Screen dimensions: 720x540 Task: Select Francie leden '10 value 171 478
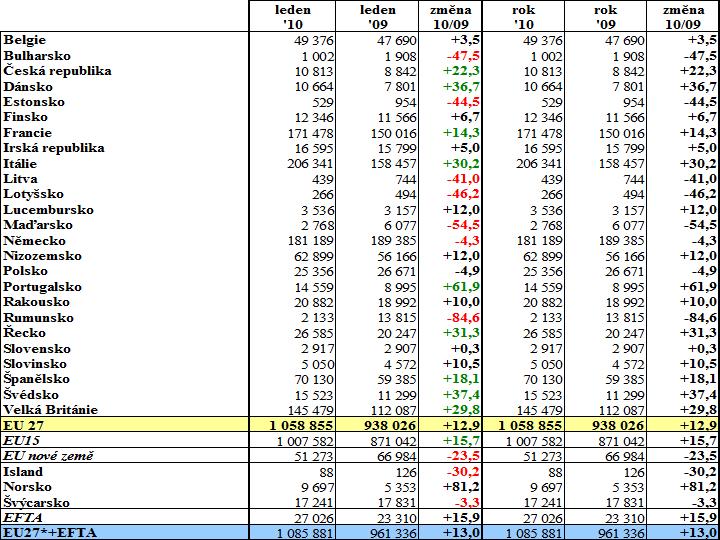[x=311, y=133]
